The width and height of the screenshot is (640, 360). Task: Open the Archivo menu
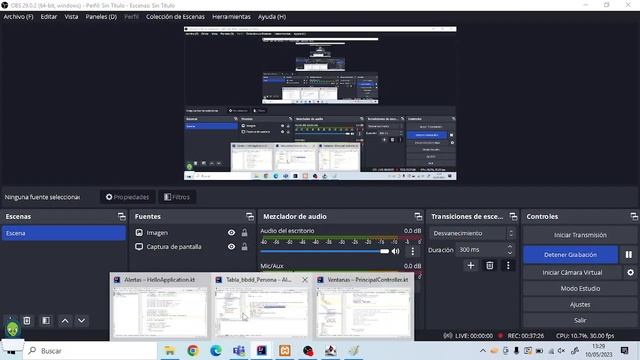click(x=18, y=17)
